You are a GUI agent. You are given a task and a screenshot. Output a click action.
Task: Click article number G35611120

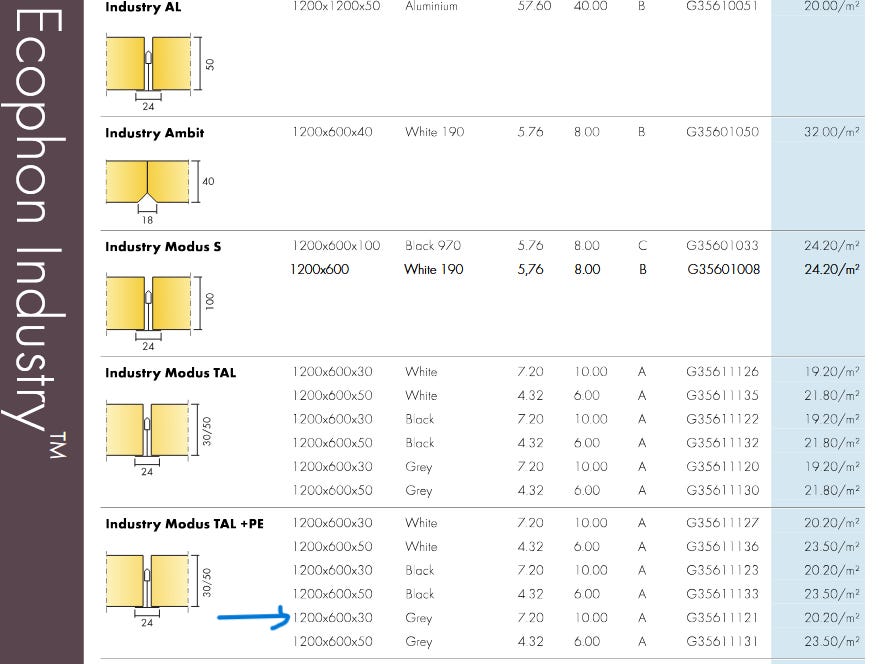(x=722, y=466)
